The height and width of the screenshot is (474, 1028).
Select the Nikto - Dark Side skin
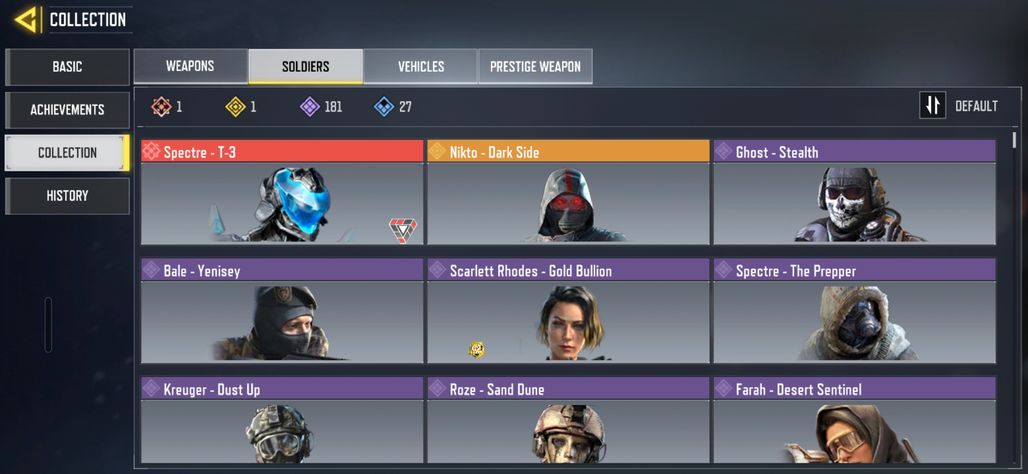pos(568,192)
